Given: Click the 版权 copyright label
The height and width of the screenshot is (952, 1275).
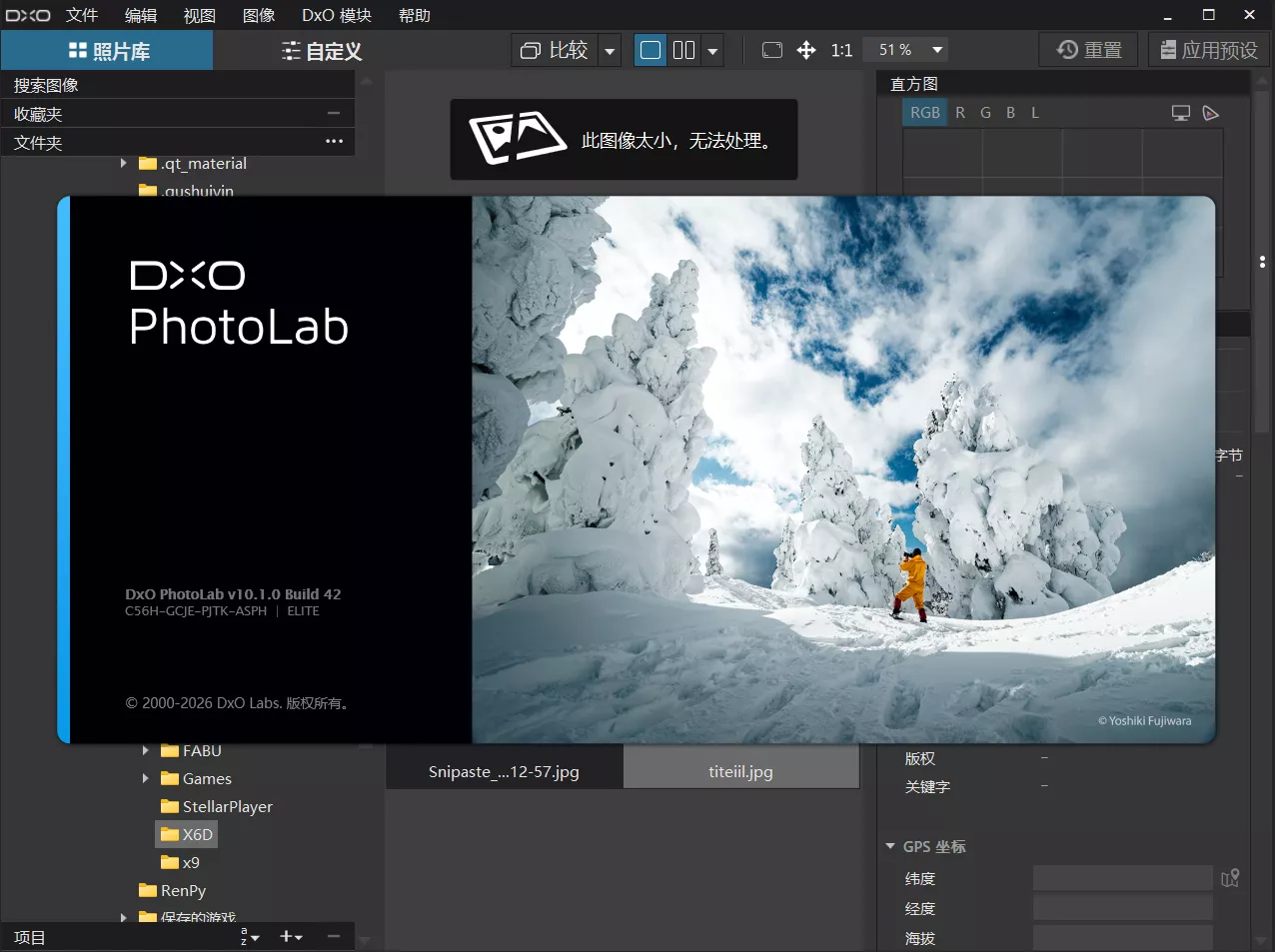Looking at the screenshot, I should point(920,758).
